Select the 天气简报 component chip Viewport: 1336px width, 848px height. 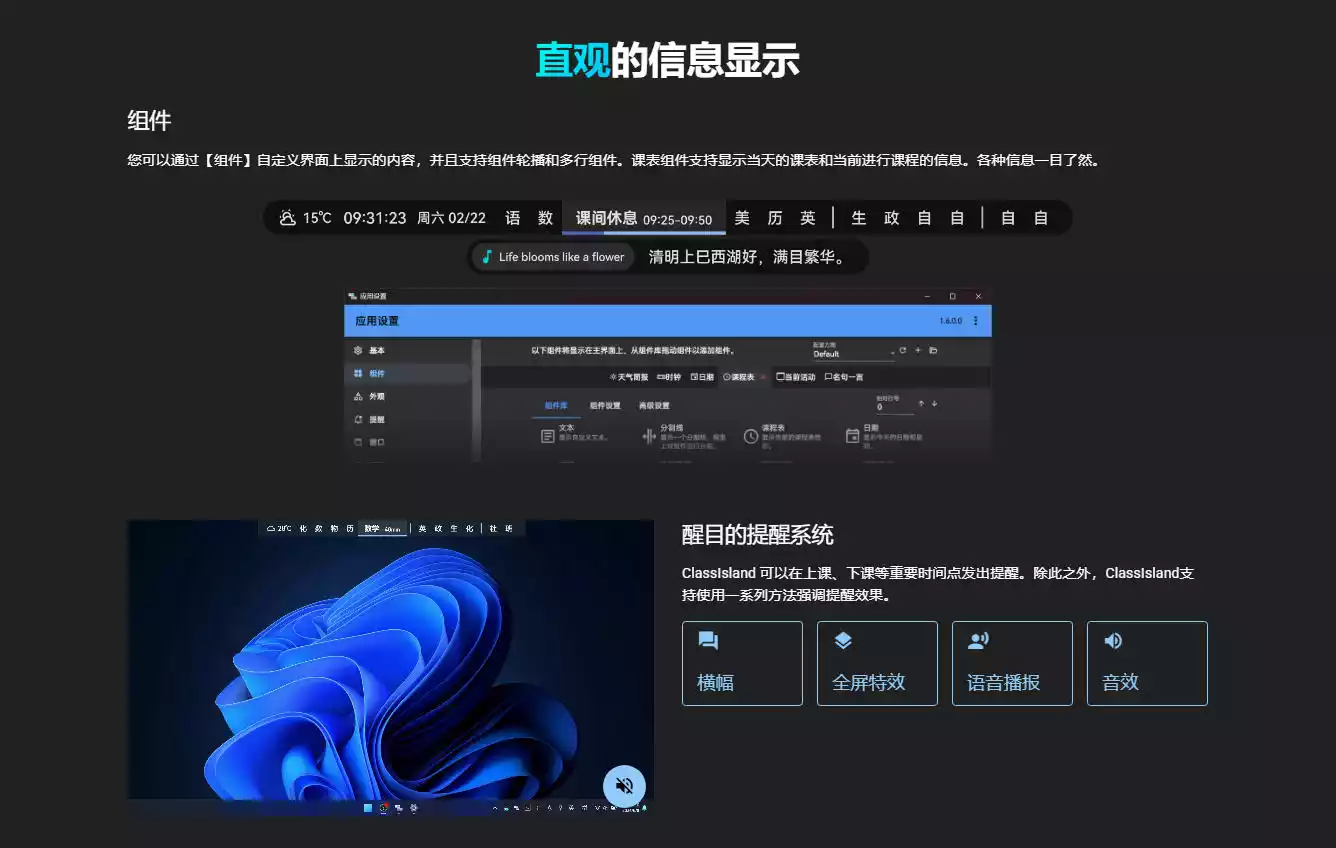tap(629, 377)
